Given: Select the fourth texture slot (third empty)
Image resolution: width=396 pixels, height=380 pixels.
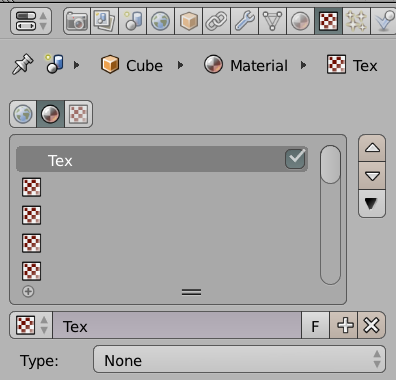Looking at the screenshot, I should click(162, 243).
